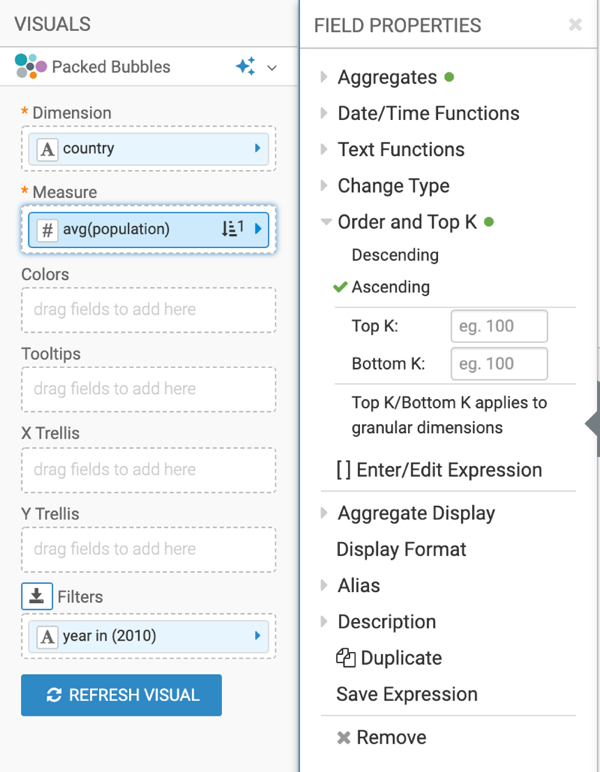Open the Display Format option
This screenshot has width=600, height=772.
(401, 549)
